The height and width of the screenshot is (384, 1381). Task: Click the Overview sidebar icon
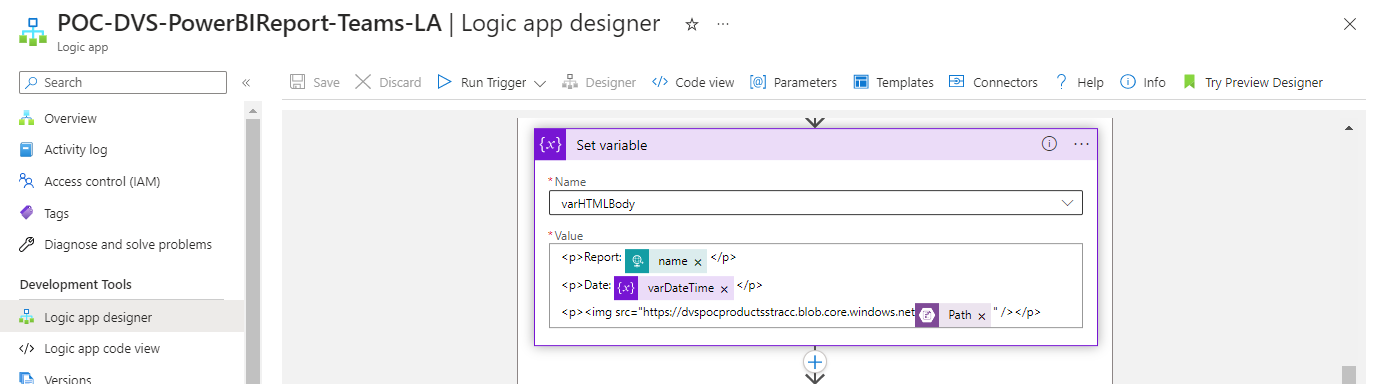[27, 118]
